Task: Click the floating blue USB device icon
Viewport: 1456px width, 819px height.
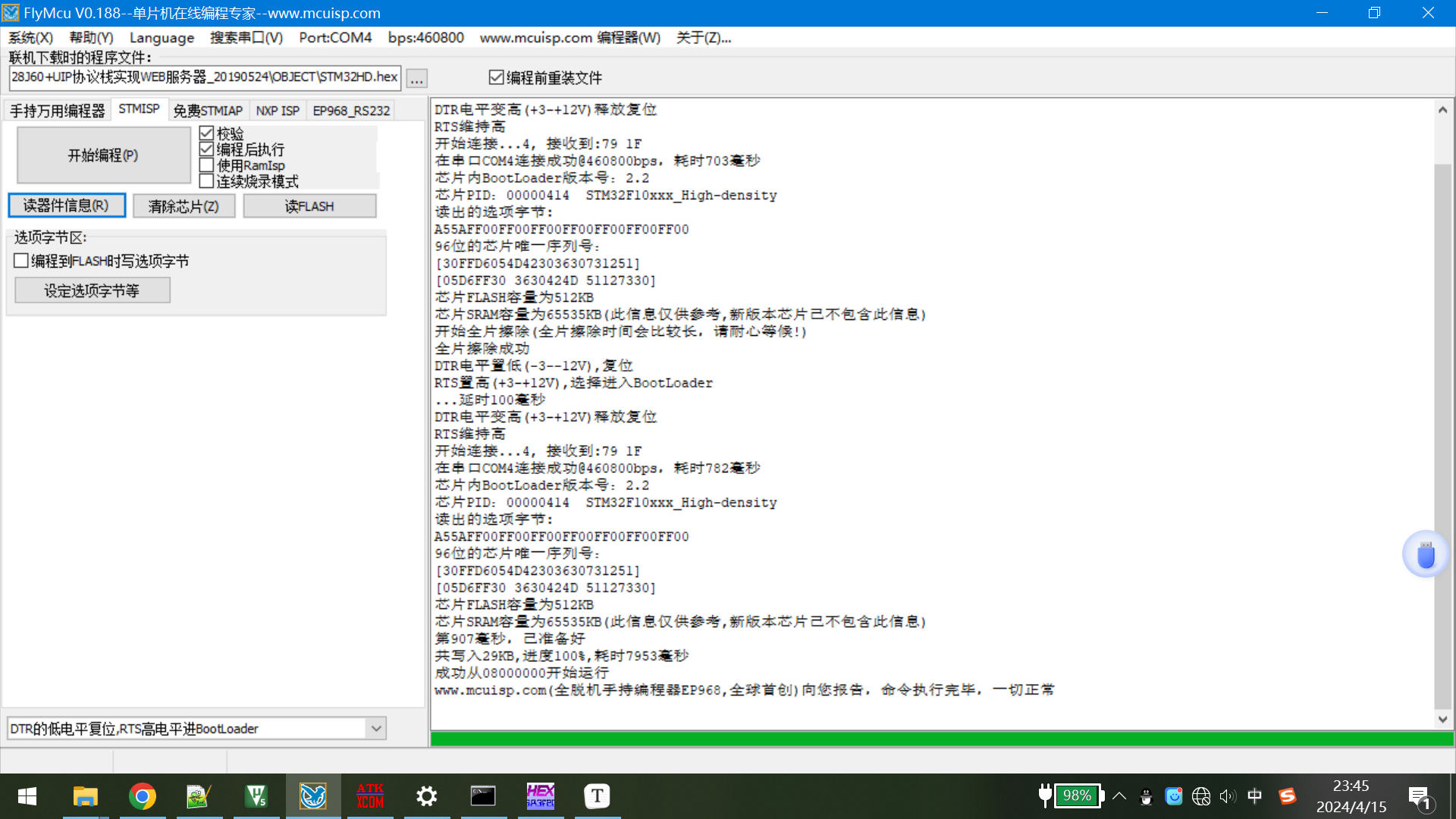Action: 1426,555
